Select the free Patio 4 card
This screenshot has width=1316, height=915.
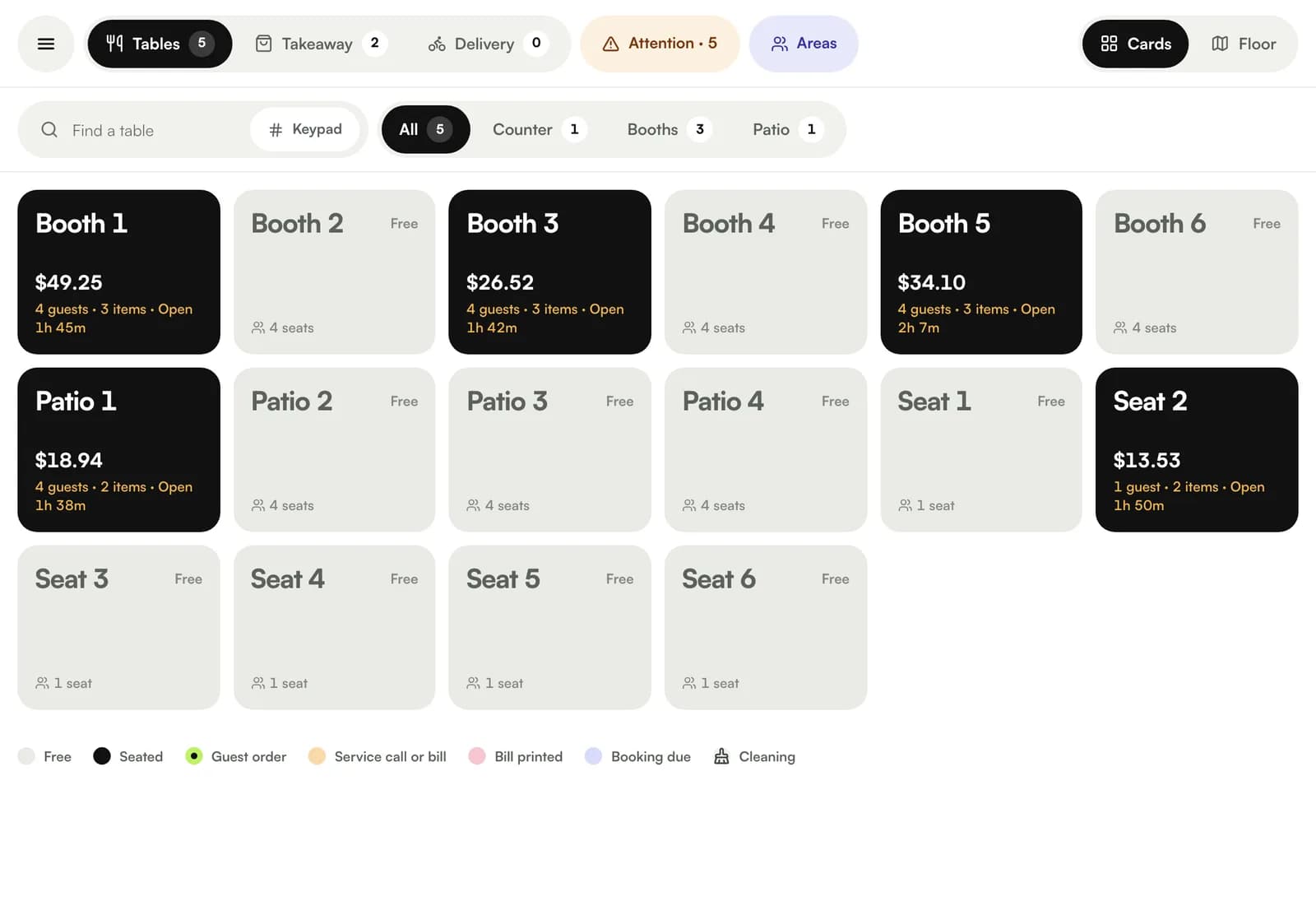(x=766, y=450)
